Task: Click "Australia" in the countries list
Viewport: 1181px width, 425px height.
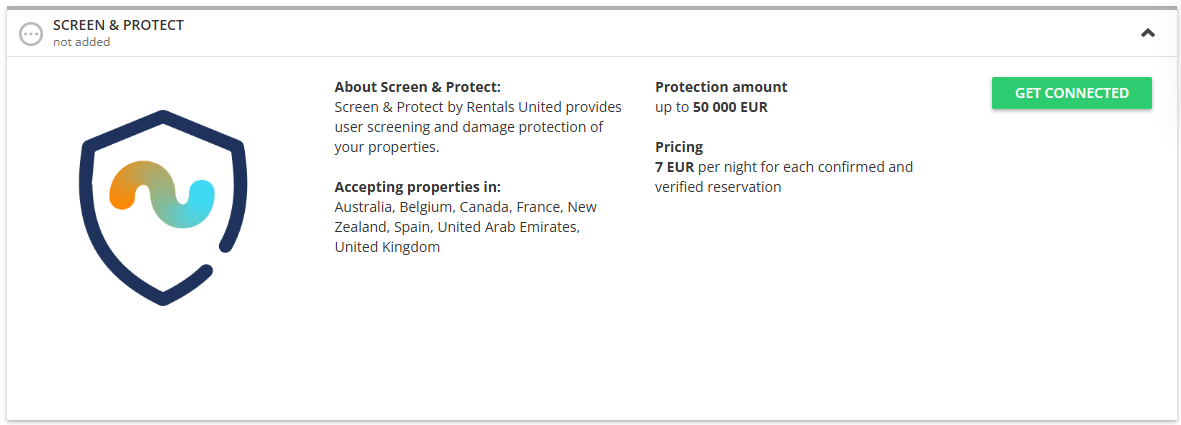Action: pos(363,207)
